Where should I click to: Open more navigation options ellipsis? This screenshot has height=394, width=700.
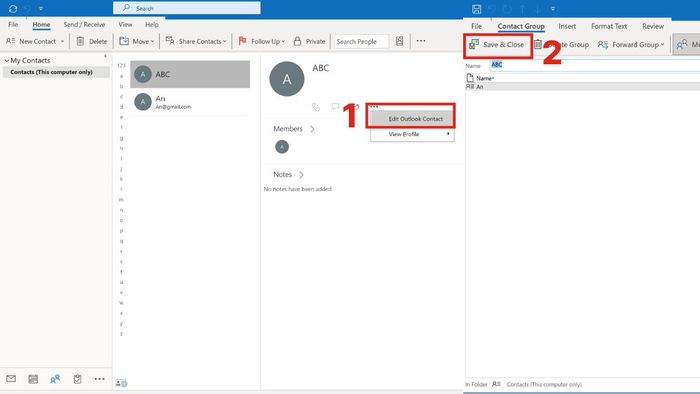[x=100, y=379]
